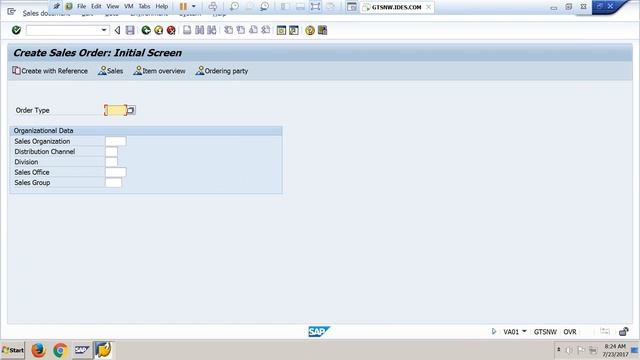Click the system tray flag icon
This screenshot has height=360, width=640.
[580, 350]
